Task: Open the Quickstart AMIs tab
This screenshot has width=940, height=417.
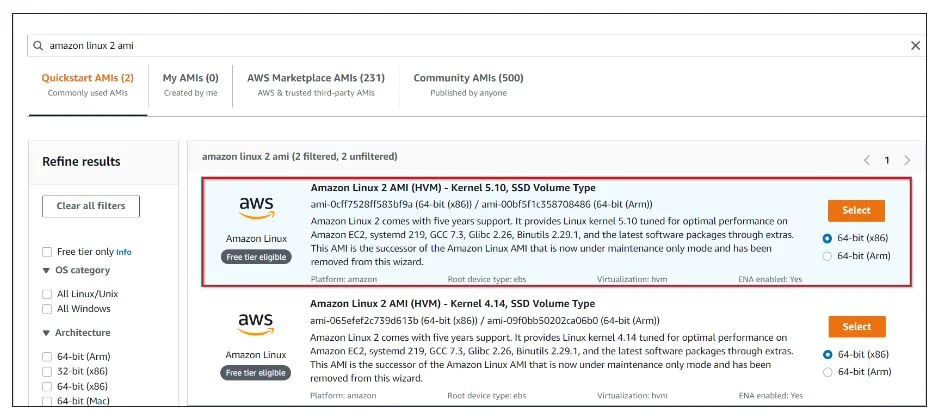Action: 88,84
